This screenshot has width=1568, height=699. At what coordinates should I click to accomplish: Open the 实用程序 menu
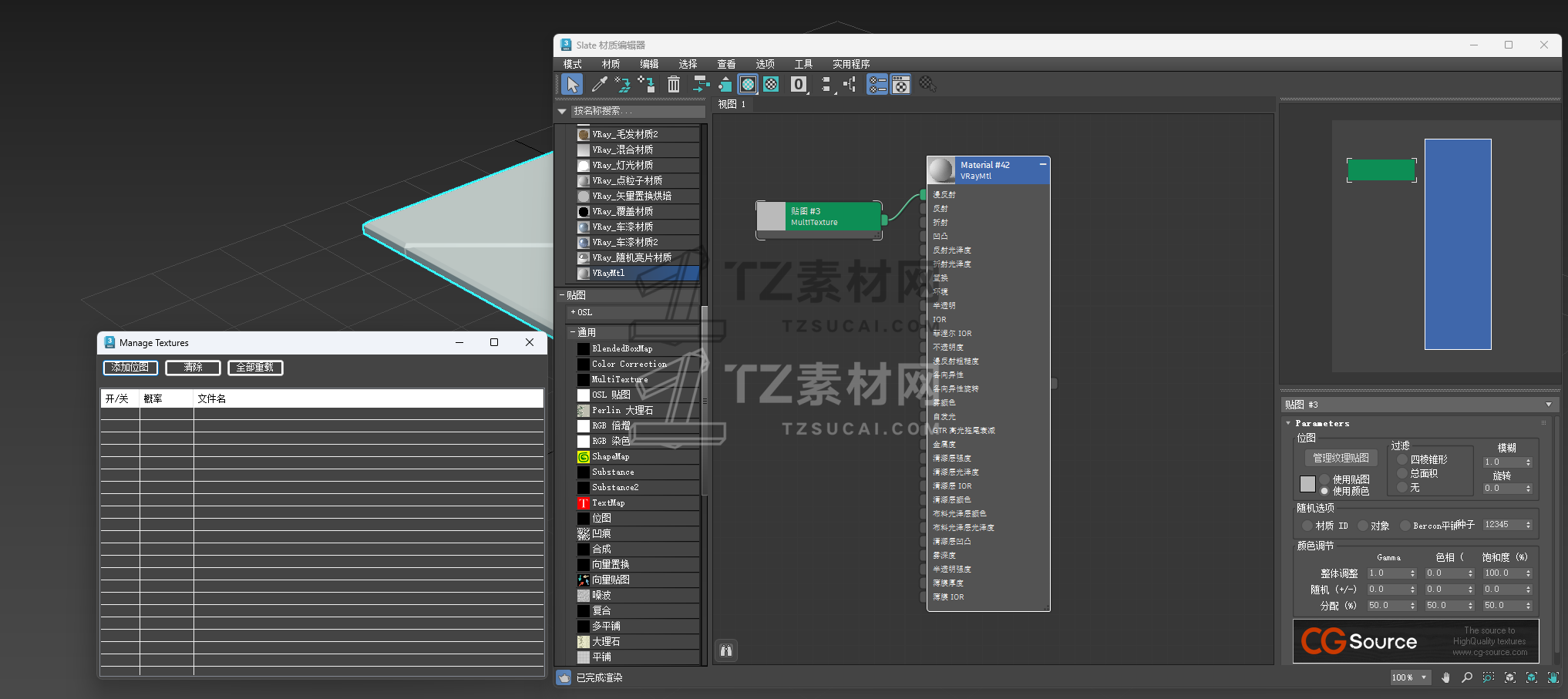[x=850, y=64]
